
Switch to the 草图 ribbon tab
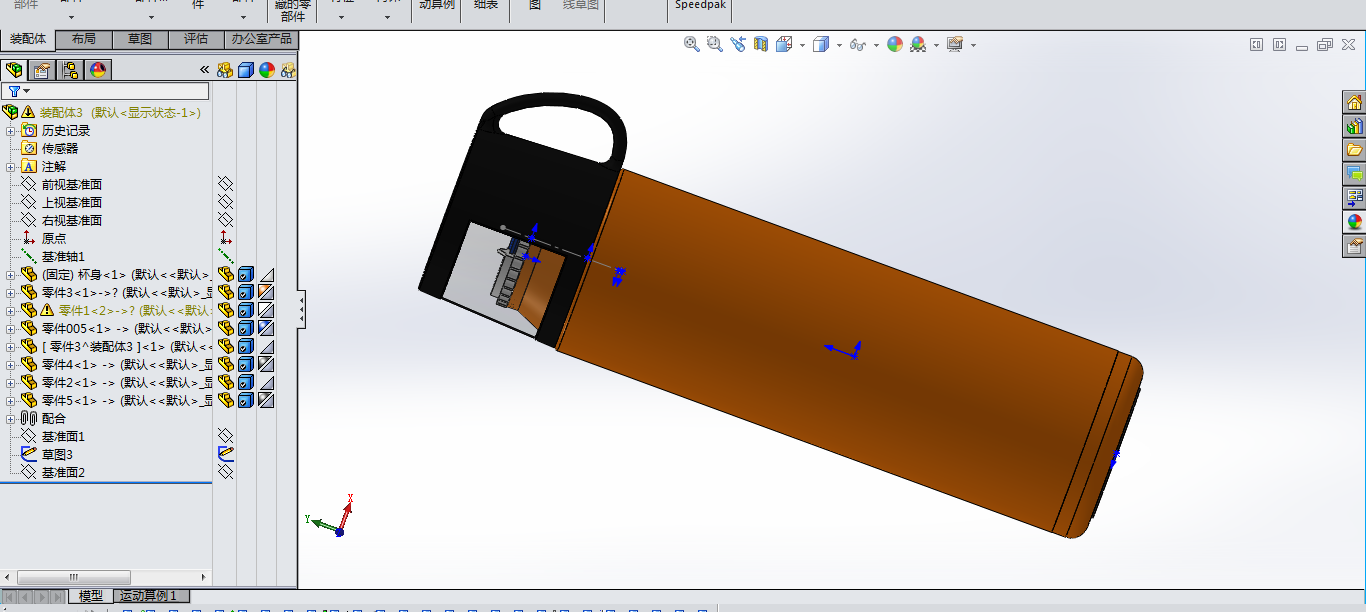coord(140,39)
